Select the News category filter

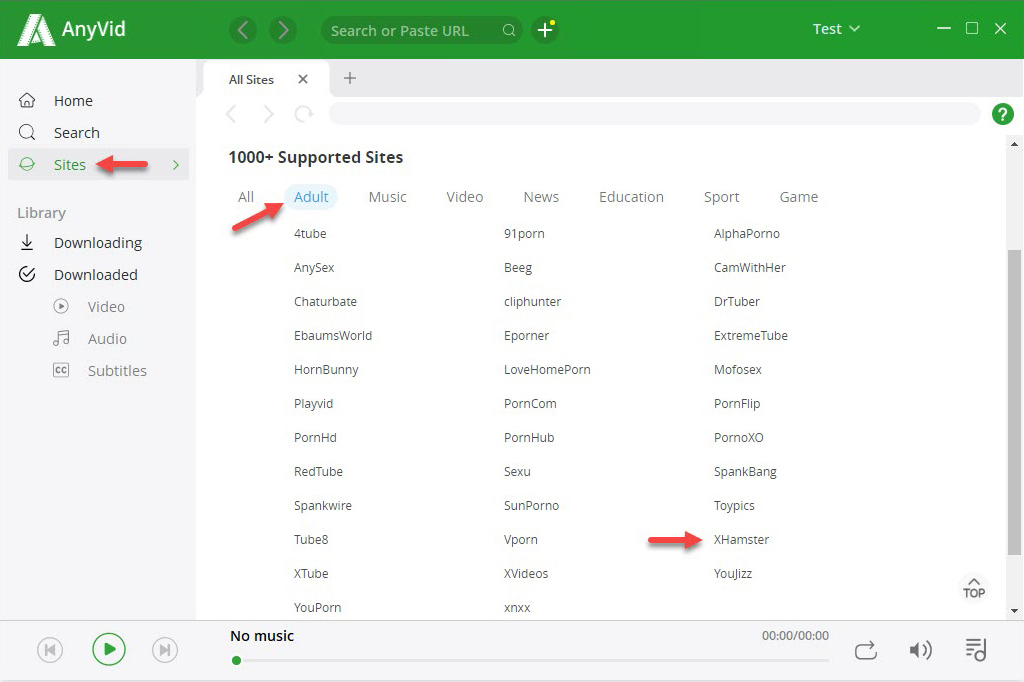(541, 197)
